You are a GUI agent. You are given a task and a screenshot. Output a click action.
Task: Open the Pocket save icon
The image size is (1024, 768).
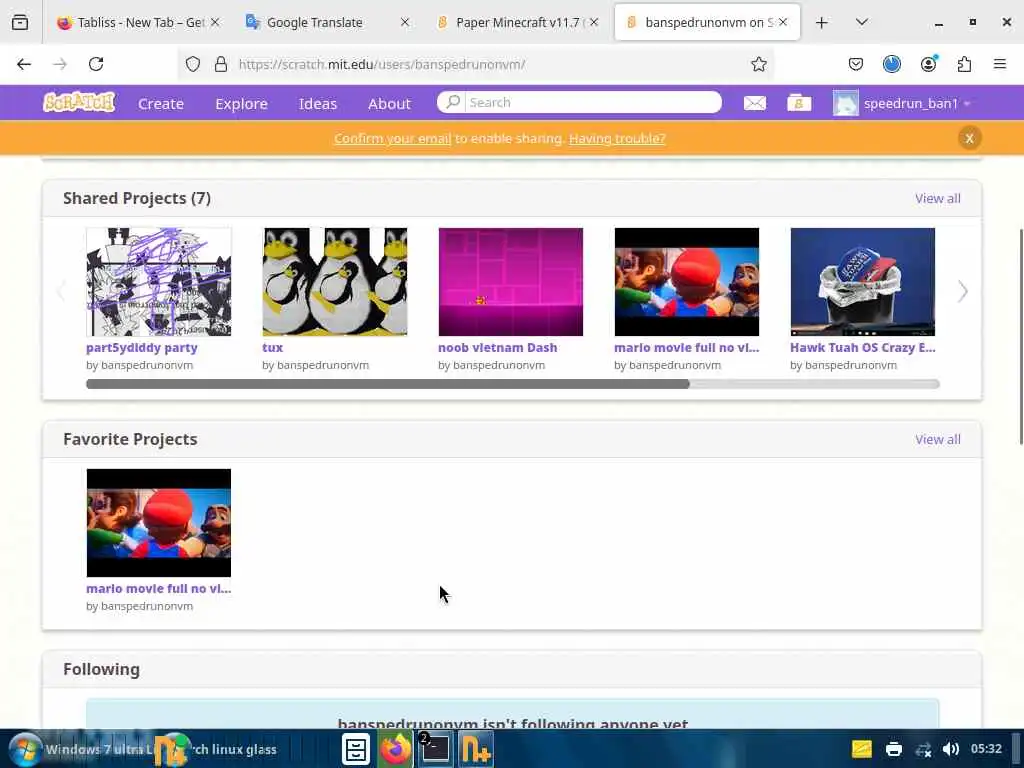pos(856,64)
